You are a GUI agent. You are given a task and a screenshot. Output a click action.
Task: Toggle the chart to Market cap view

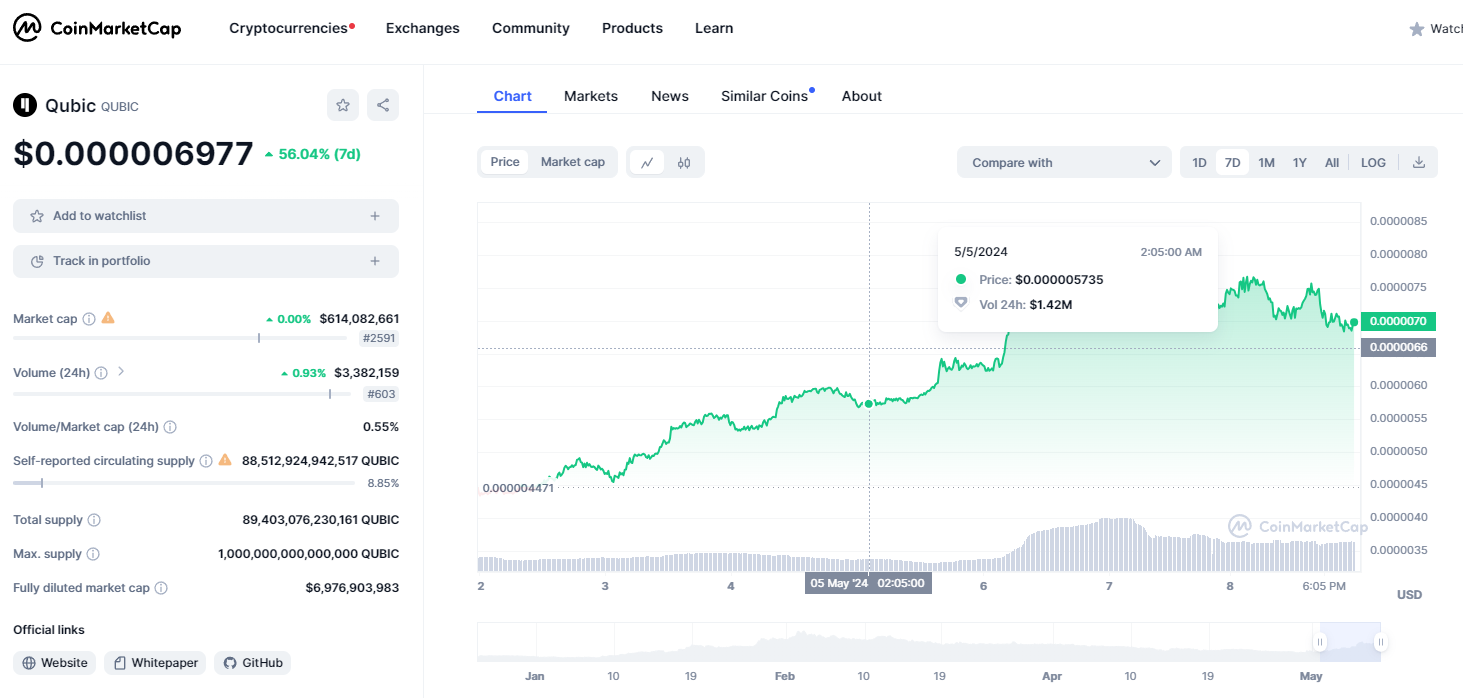click(x=572, y=162)
